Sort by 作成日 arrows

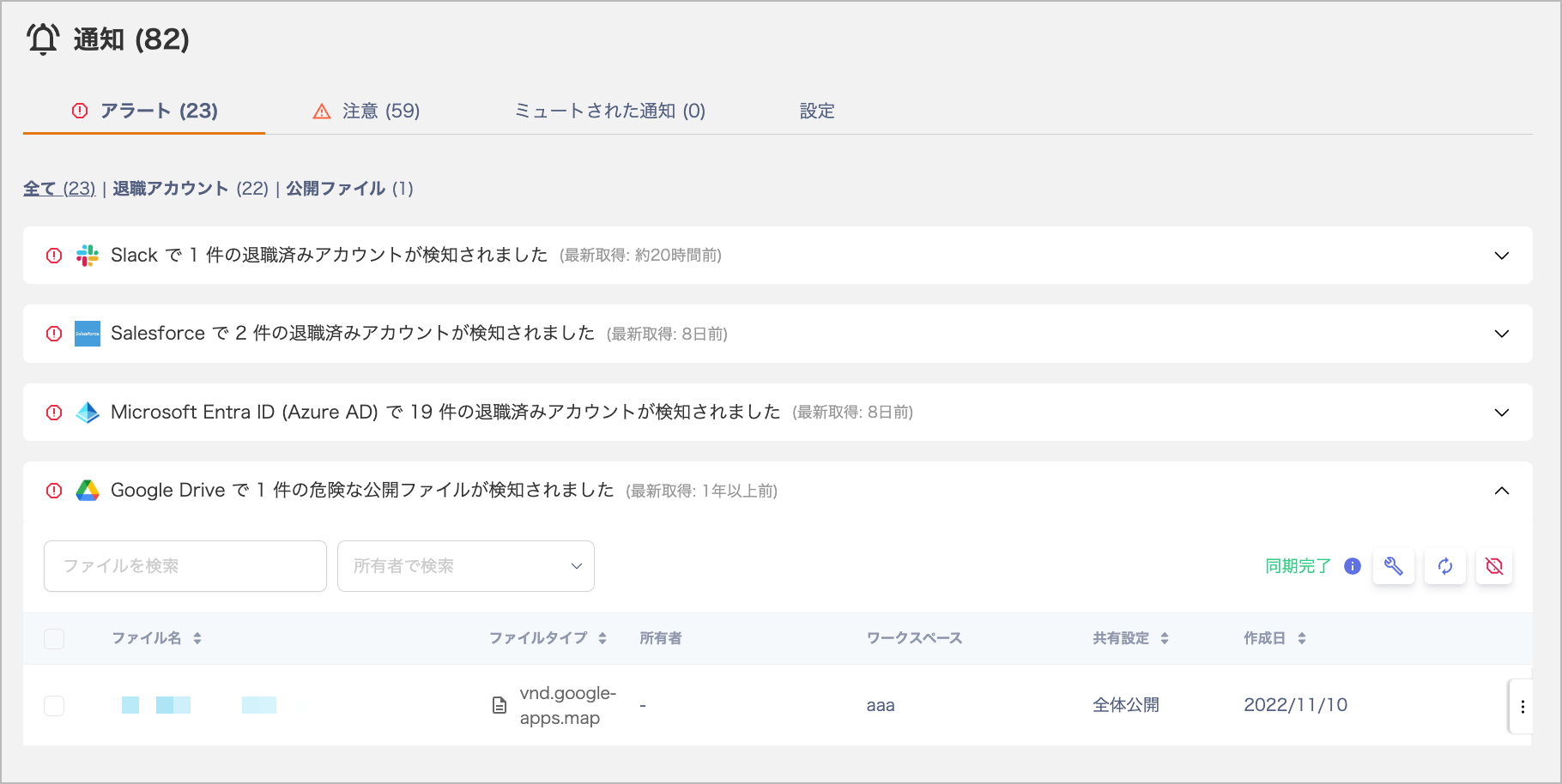tap(1302, 638)
